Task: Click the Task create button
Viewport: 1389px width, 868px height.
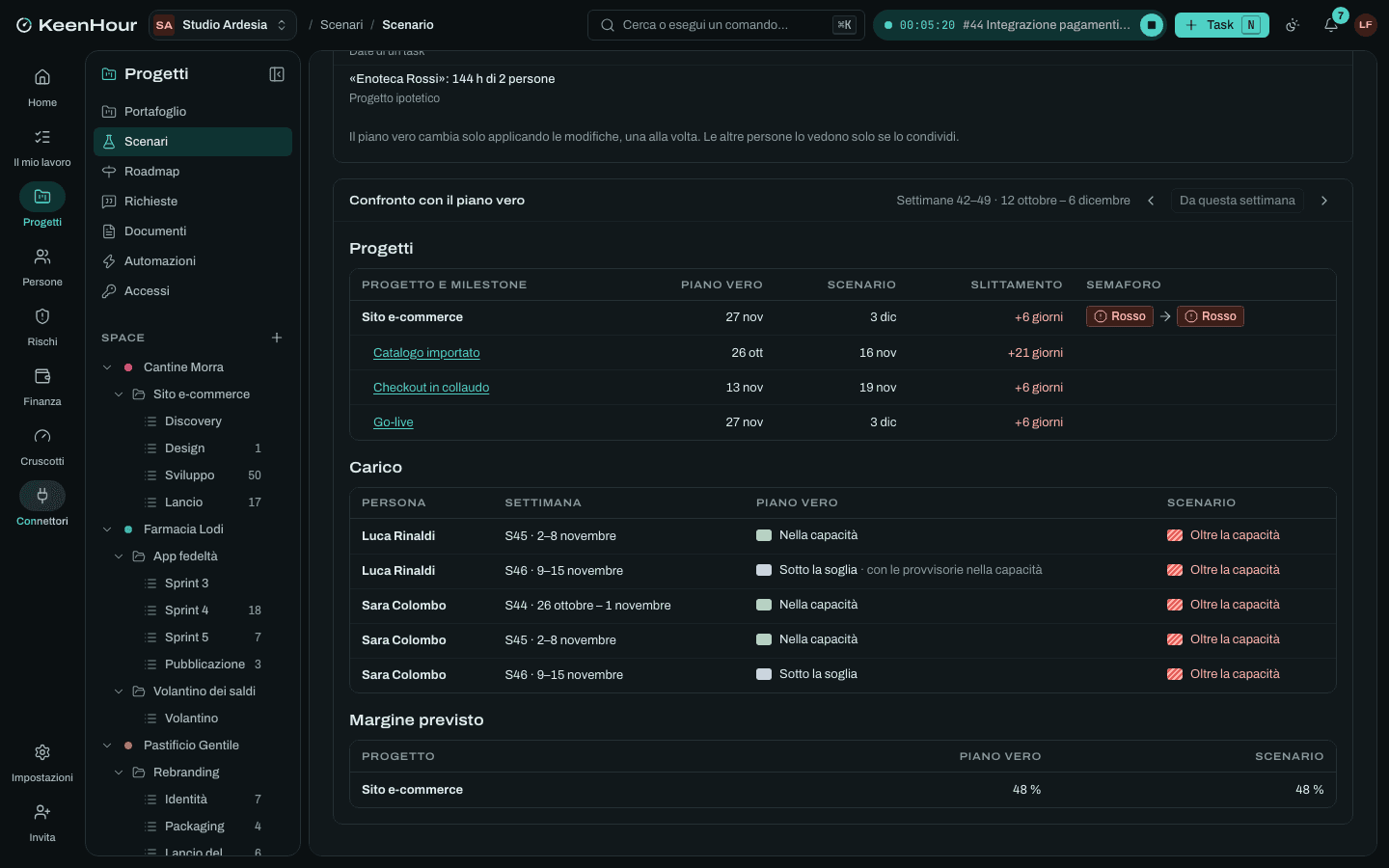Action: [1222, 25]
